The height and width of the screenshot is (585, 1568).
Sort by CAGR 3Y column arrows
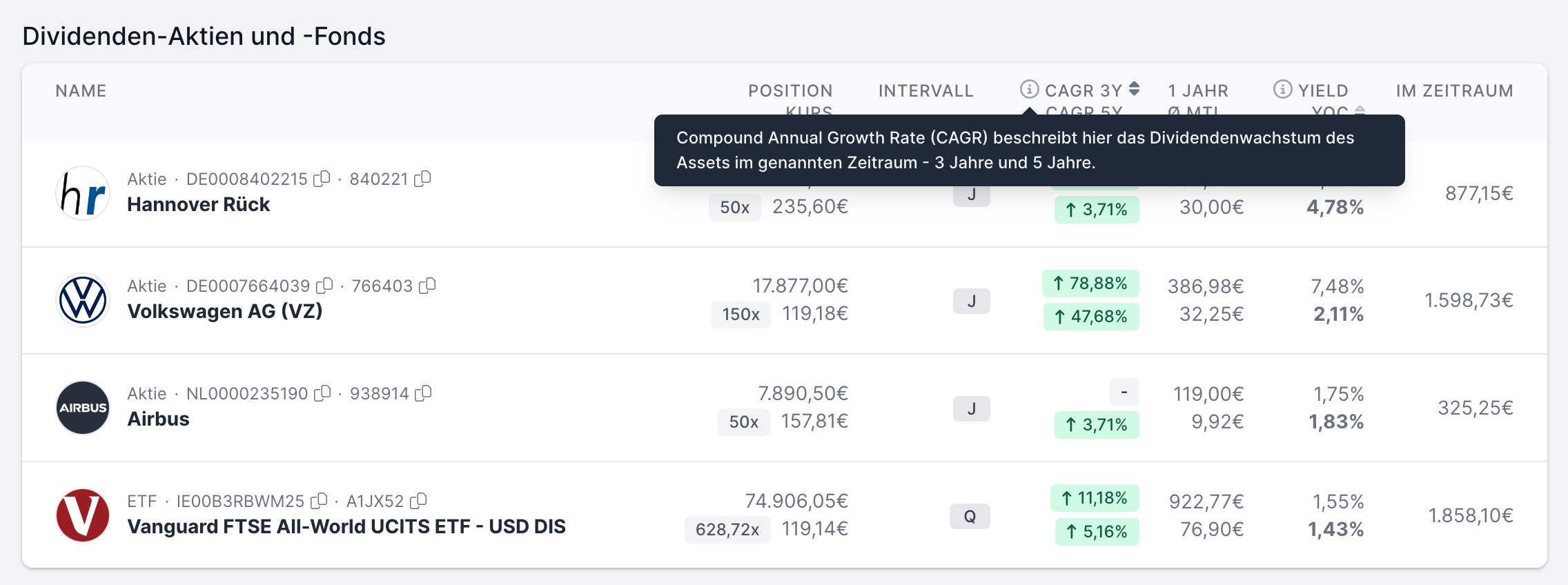(1134, 89)
